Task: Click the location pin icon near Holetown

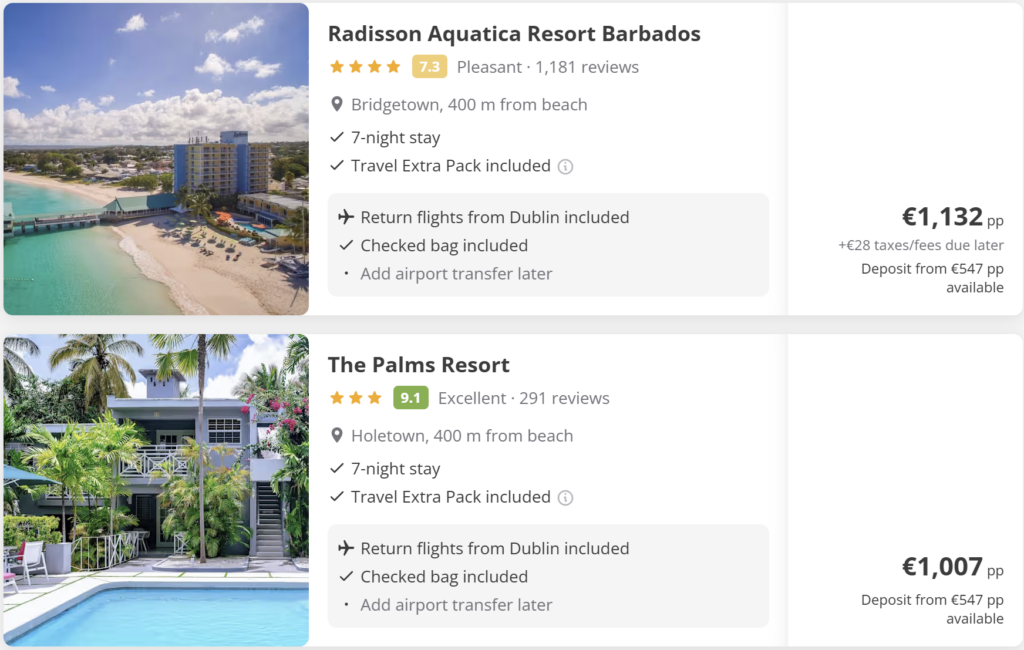Action: (x=337, y=436)
